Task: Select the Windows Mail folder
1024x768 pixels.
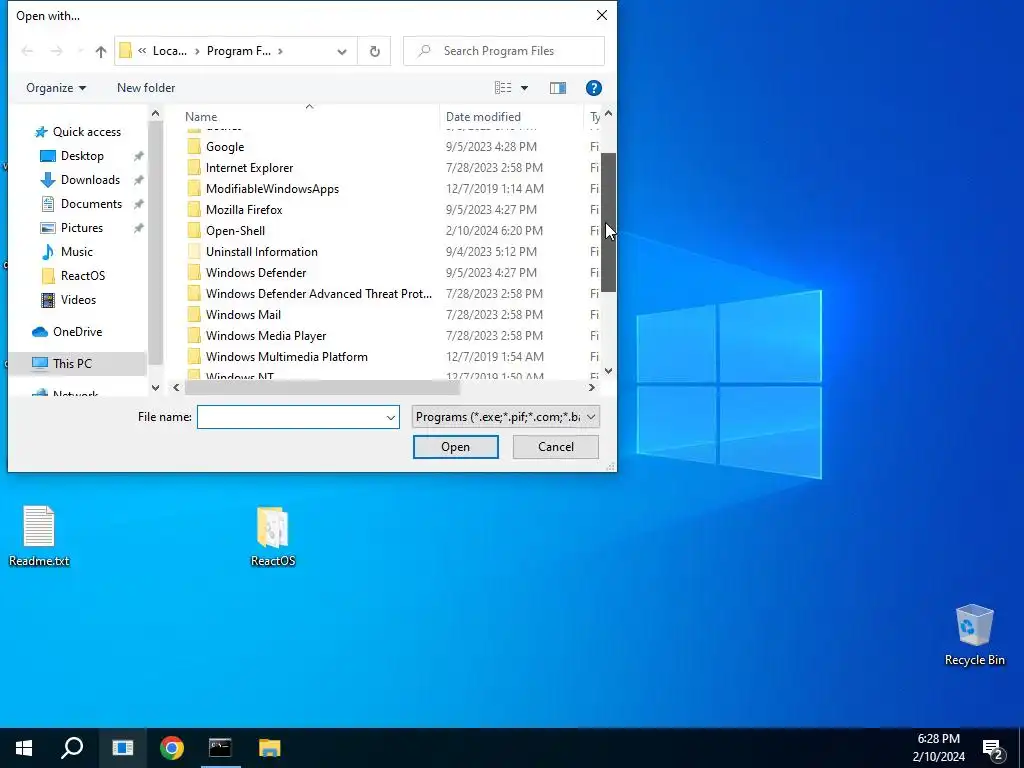Action: [x=243, y=314]
